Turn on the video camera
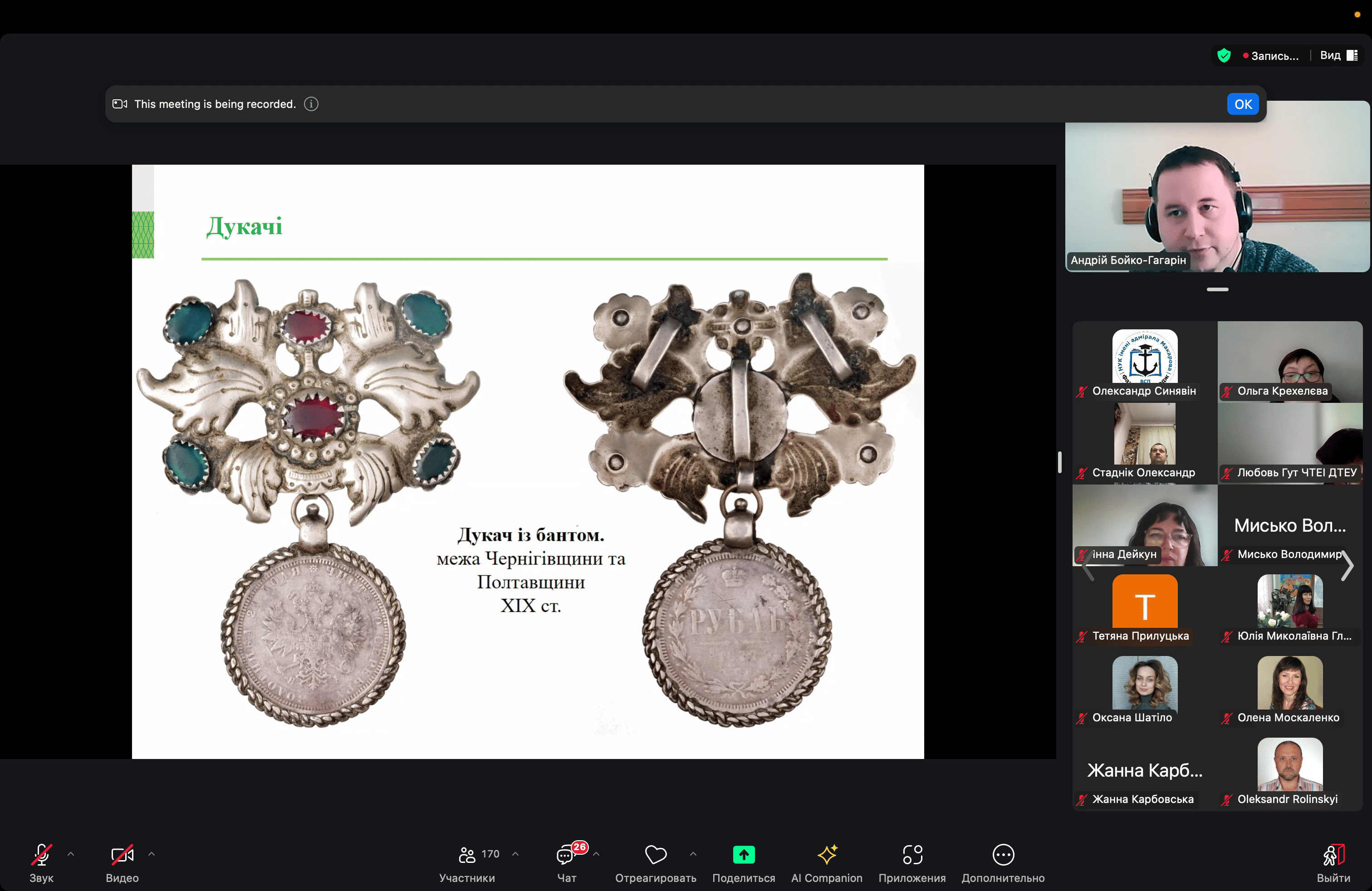This screenshot has height=891, width=1372. pos(122,855)
